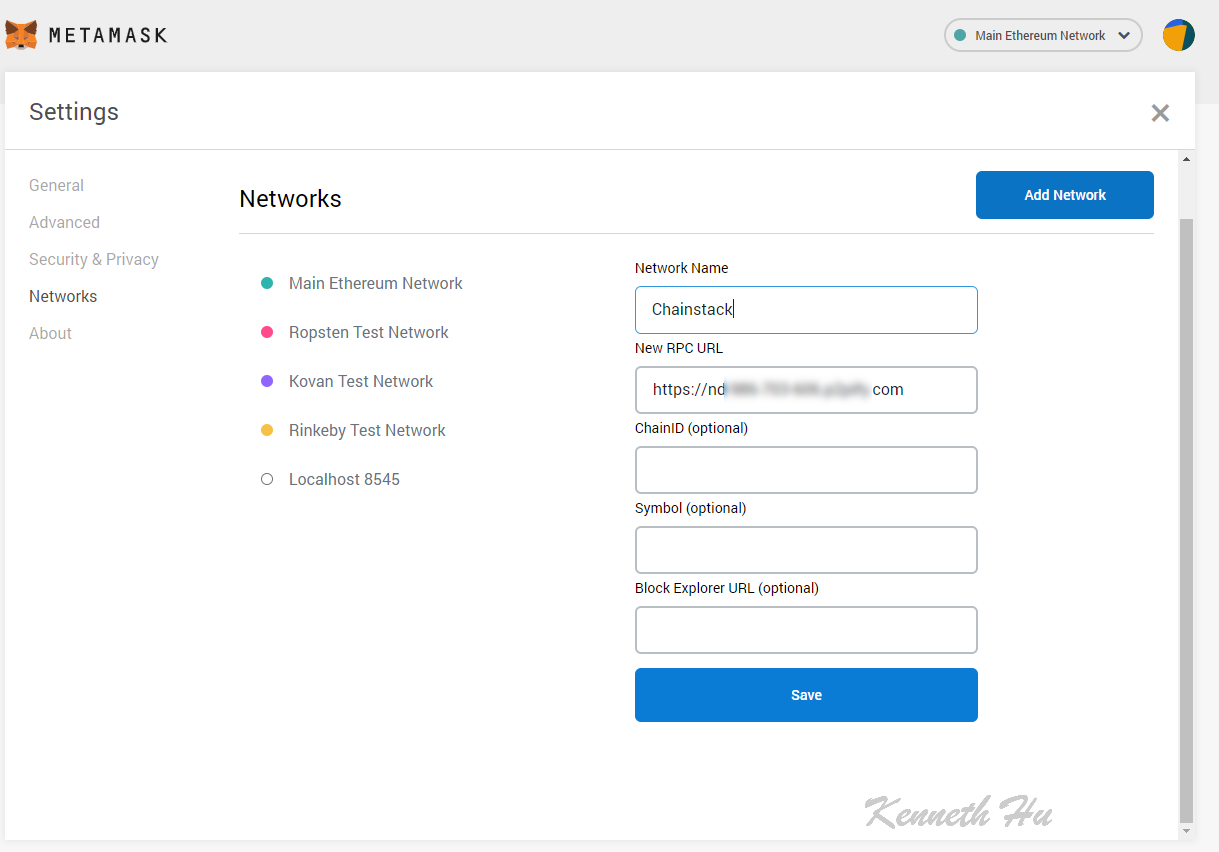
Task: Click the scrollbar up arrow
Action: point(1187,159)
